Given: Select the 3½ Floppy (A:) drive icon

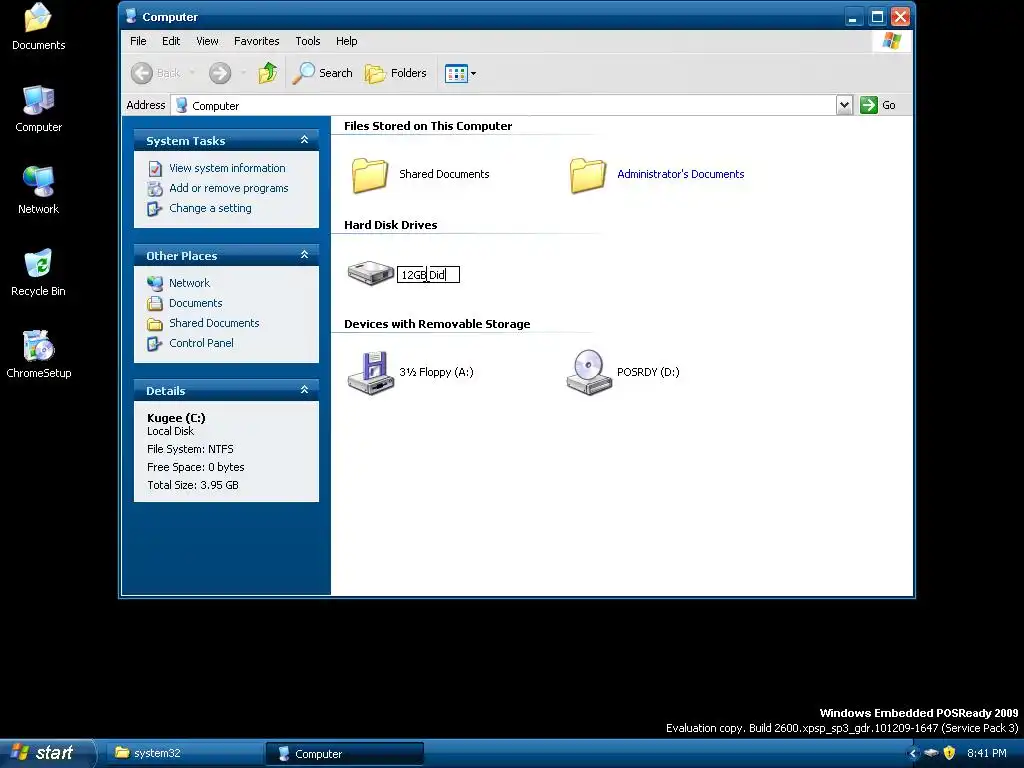Looking at the screenshot, I should click(370, 372).
